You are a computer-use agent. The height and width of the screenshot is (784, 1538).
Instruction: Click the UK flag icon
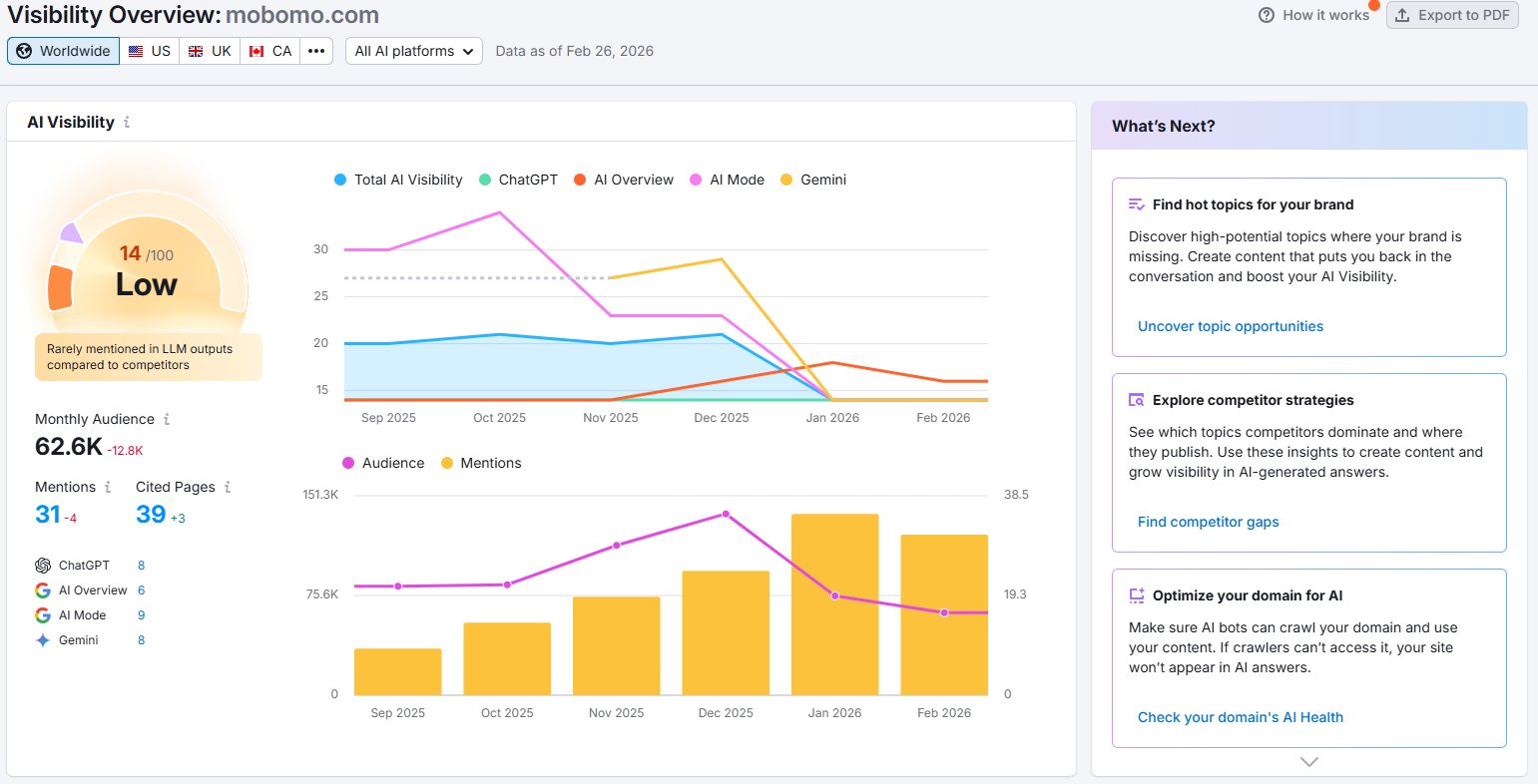196,51
